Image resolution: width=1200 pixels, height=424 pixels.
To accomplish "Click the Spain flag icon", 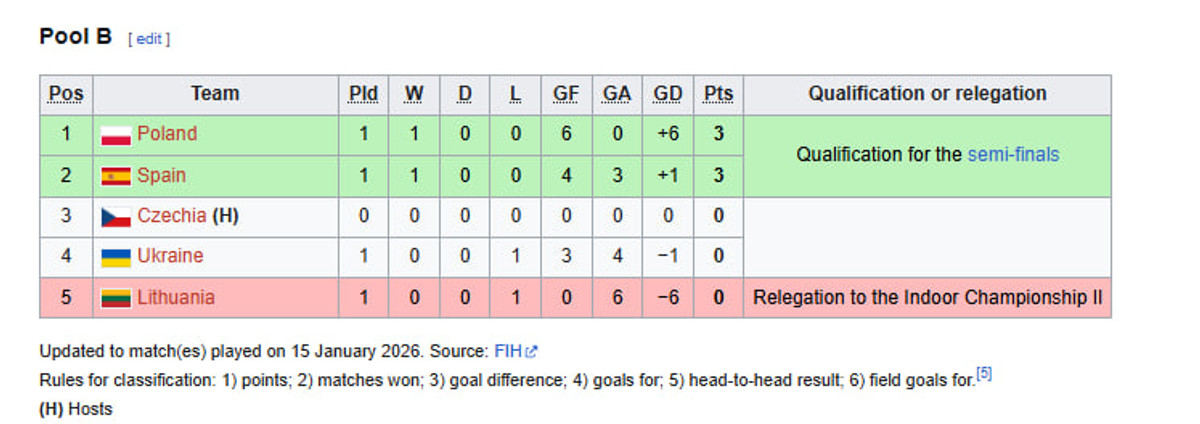I will (x=116, y=177).
